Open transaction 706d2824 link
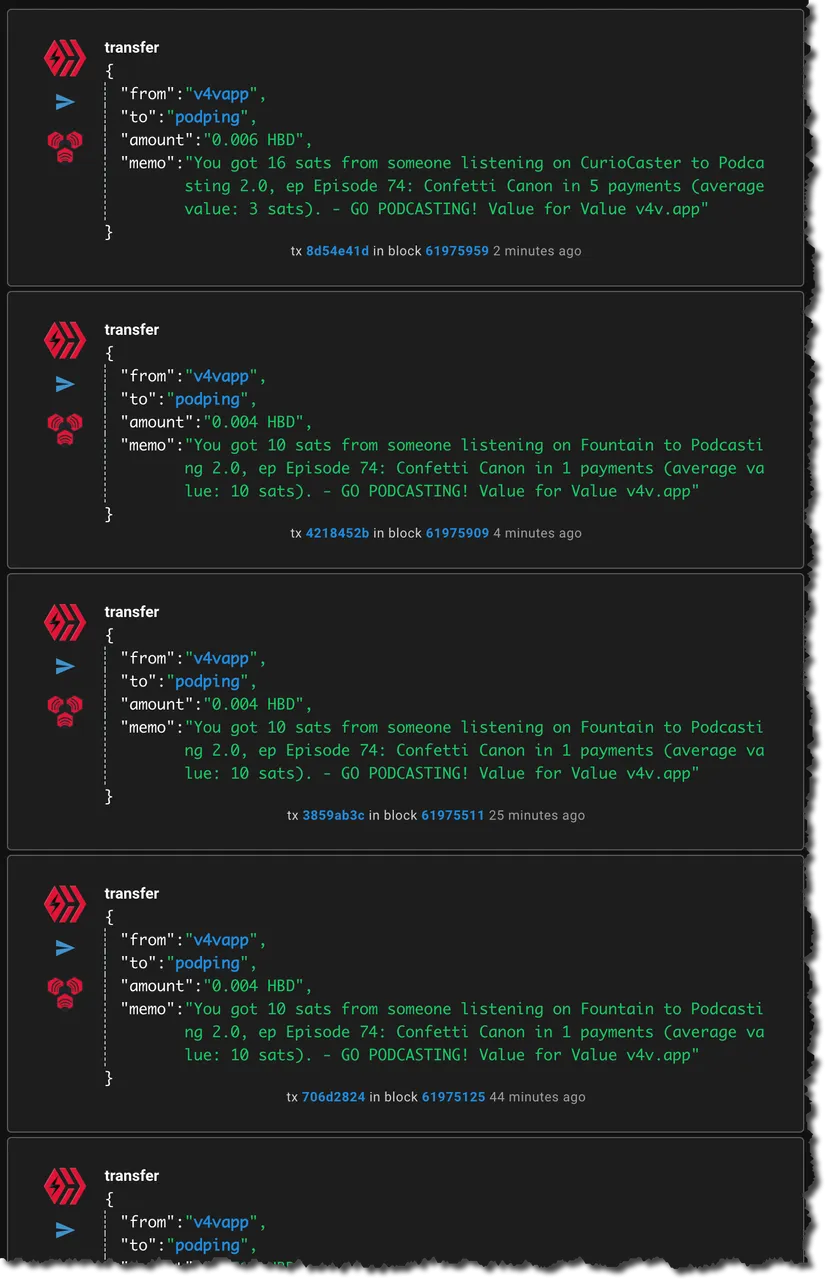826x1280 pixels. point(333,1097)
